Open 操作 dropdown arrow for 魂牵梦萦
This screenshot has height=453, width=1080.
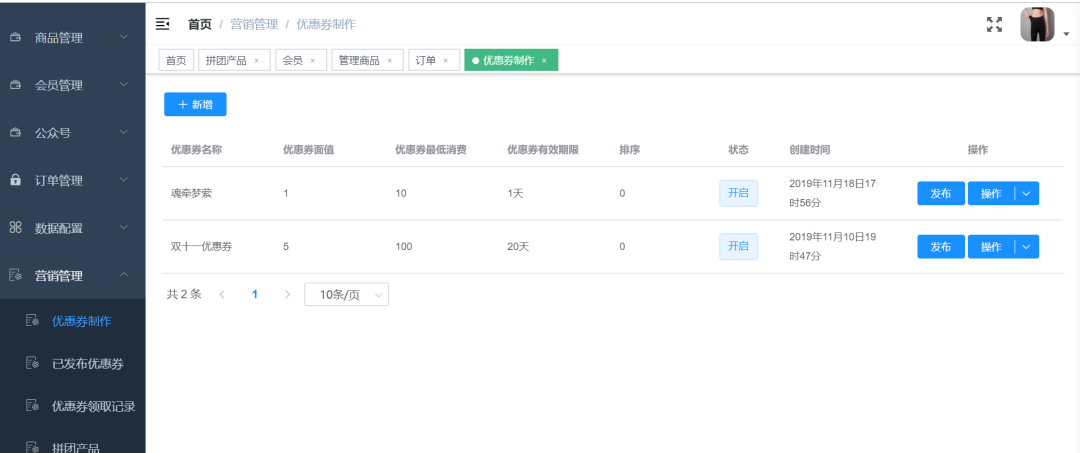tap(1026, 193)
